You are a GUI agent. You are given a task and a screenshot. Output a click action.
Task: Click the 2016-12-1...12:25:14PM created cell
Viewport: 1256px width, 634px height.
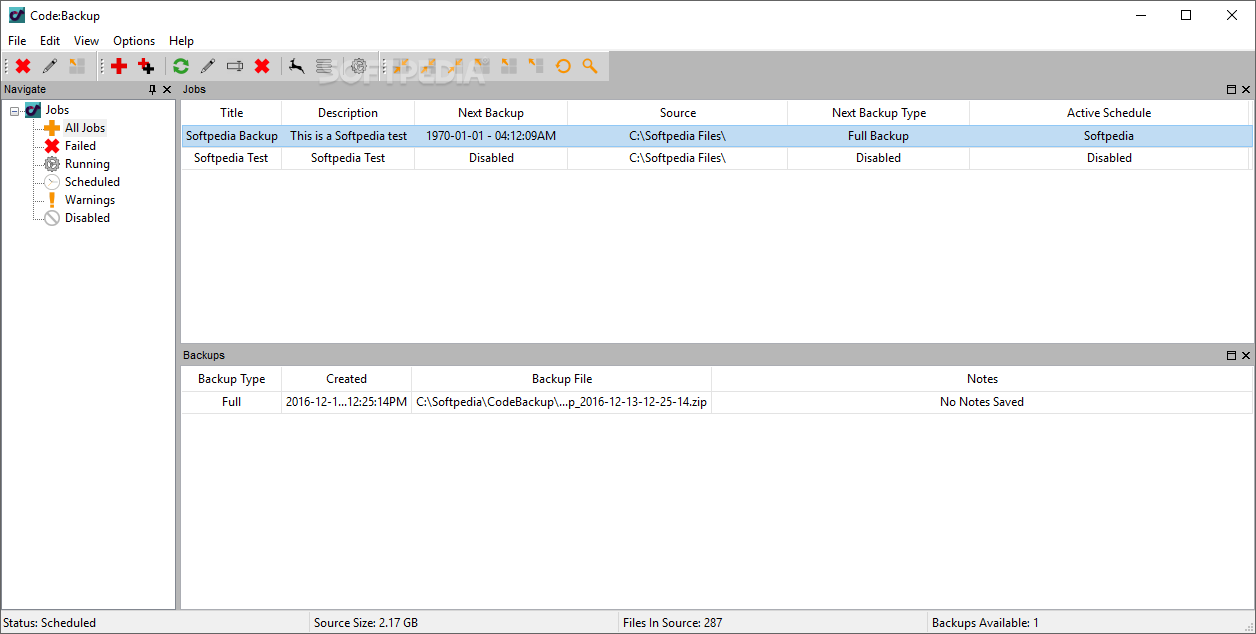click(x=346, y=402)
